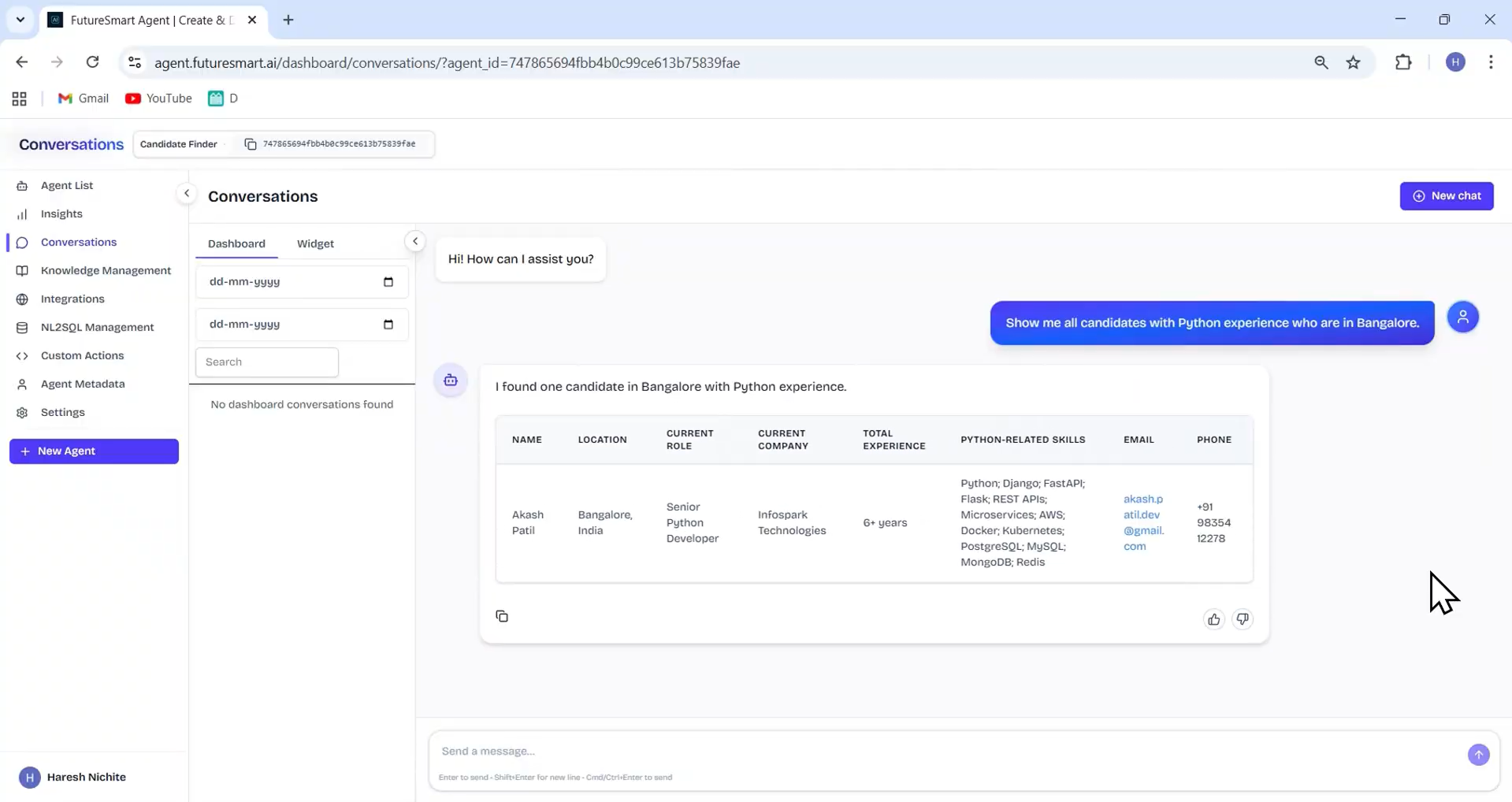
Task: Go to Knowledge Management
Action: pos(106,270)
